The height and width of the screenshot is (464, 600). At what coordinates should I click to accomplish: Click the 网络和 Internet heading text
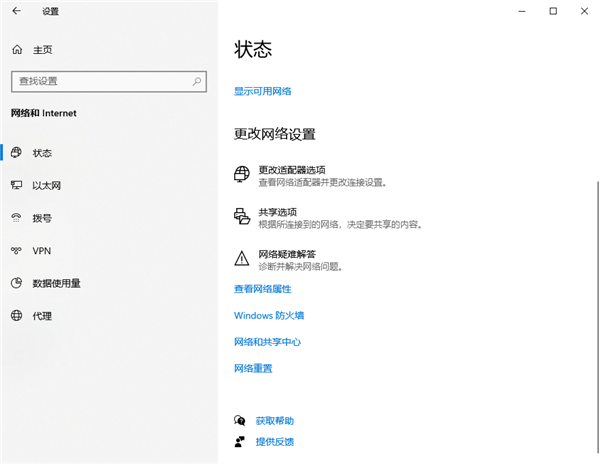44,113
